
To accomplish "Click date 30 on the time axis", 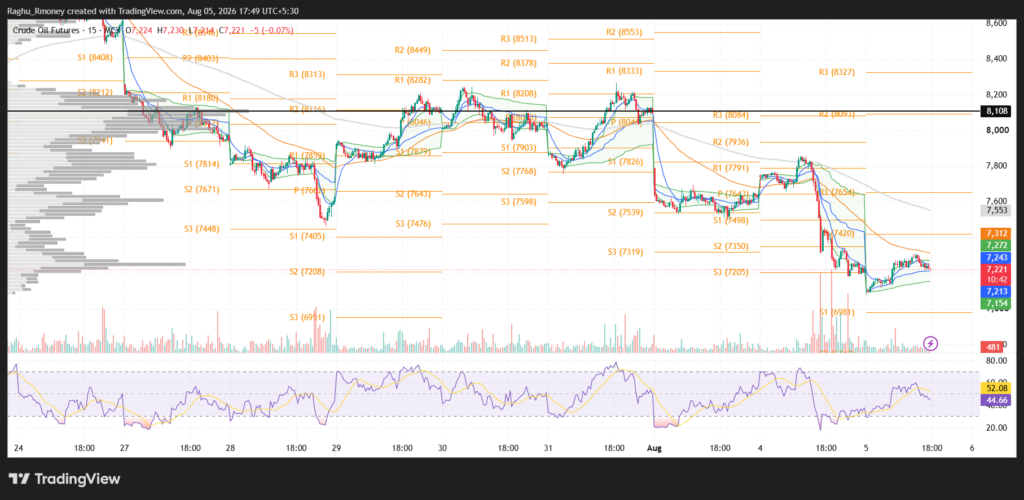I will coord(442,448).
